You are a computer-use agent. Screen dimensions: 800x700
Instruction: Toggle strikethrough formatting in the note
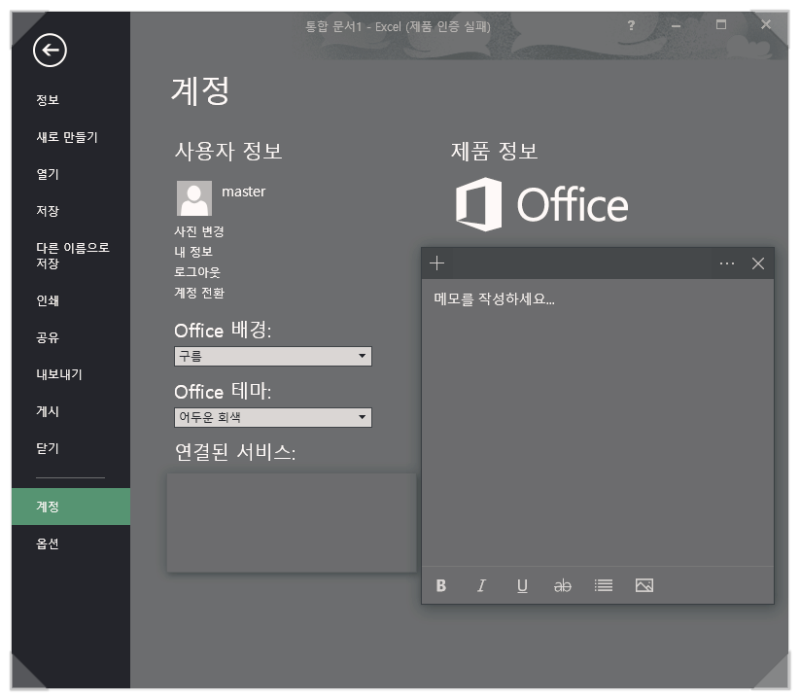[x=562, y=585]
